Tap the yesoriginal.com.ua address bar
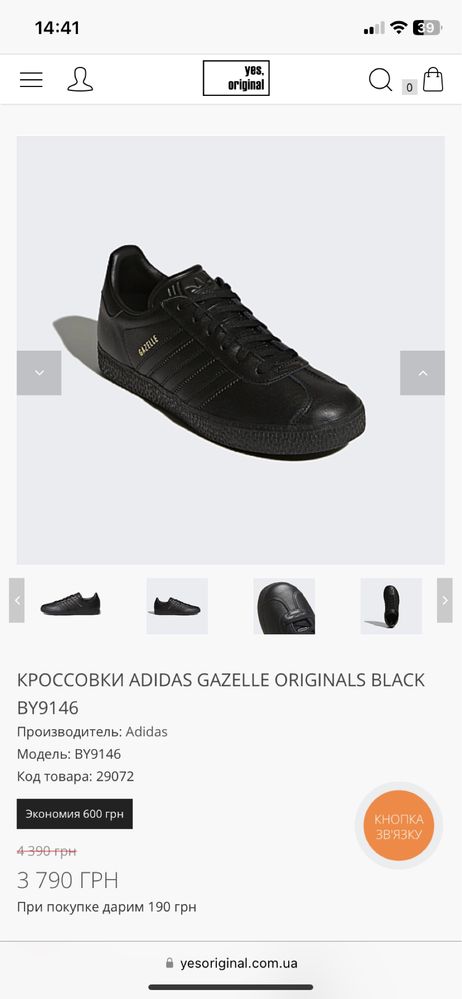 231,963
